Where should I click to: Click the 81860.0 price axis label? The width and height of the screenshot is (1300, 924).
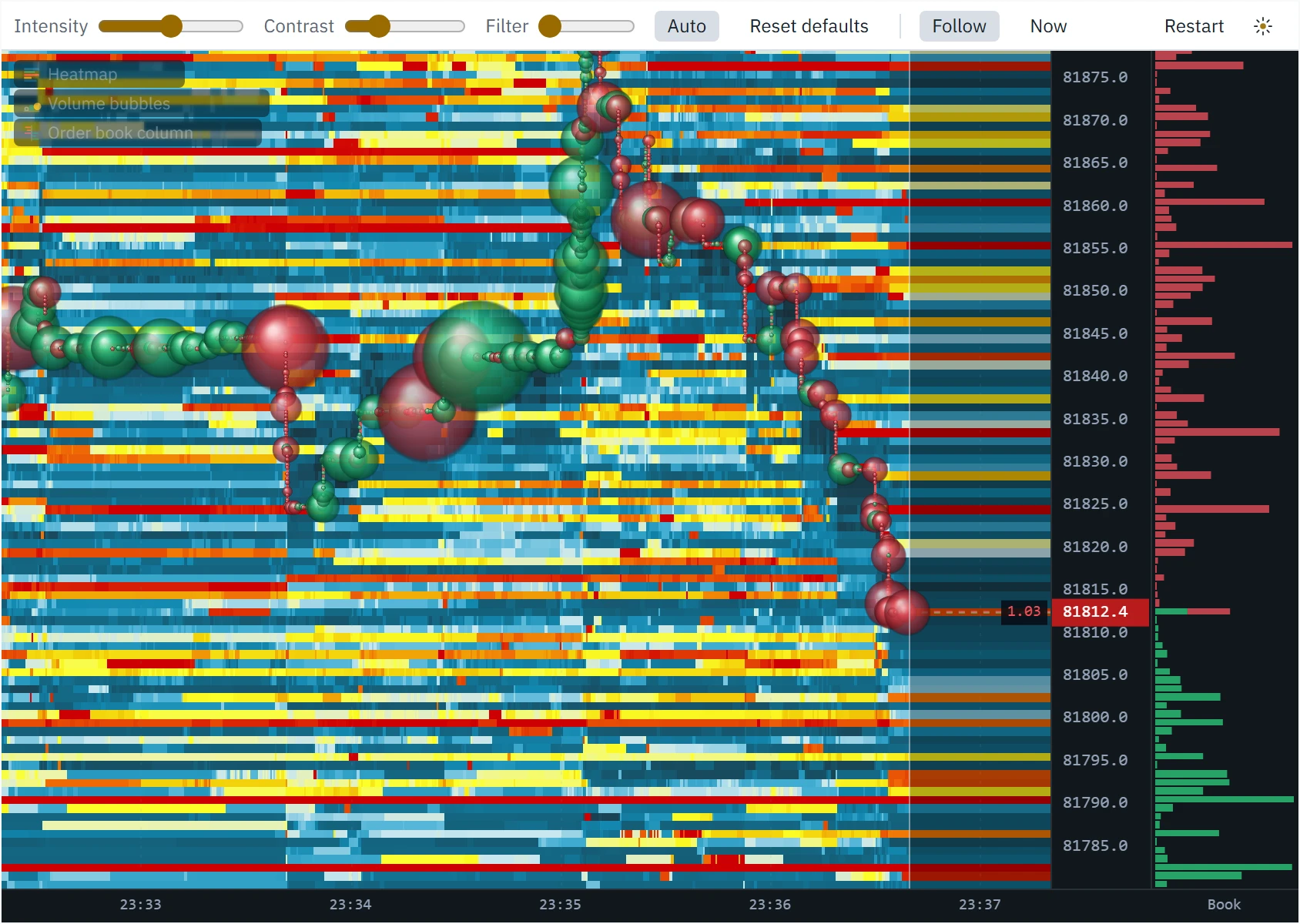1095,206
